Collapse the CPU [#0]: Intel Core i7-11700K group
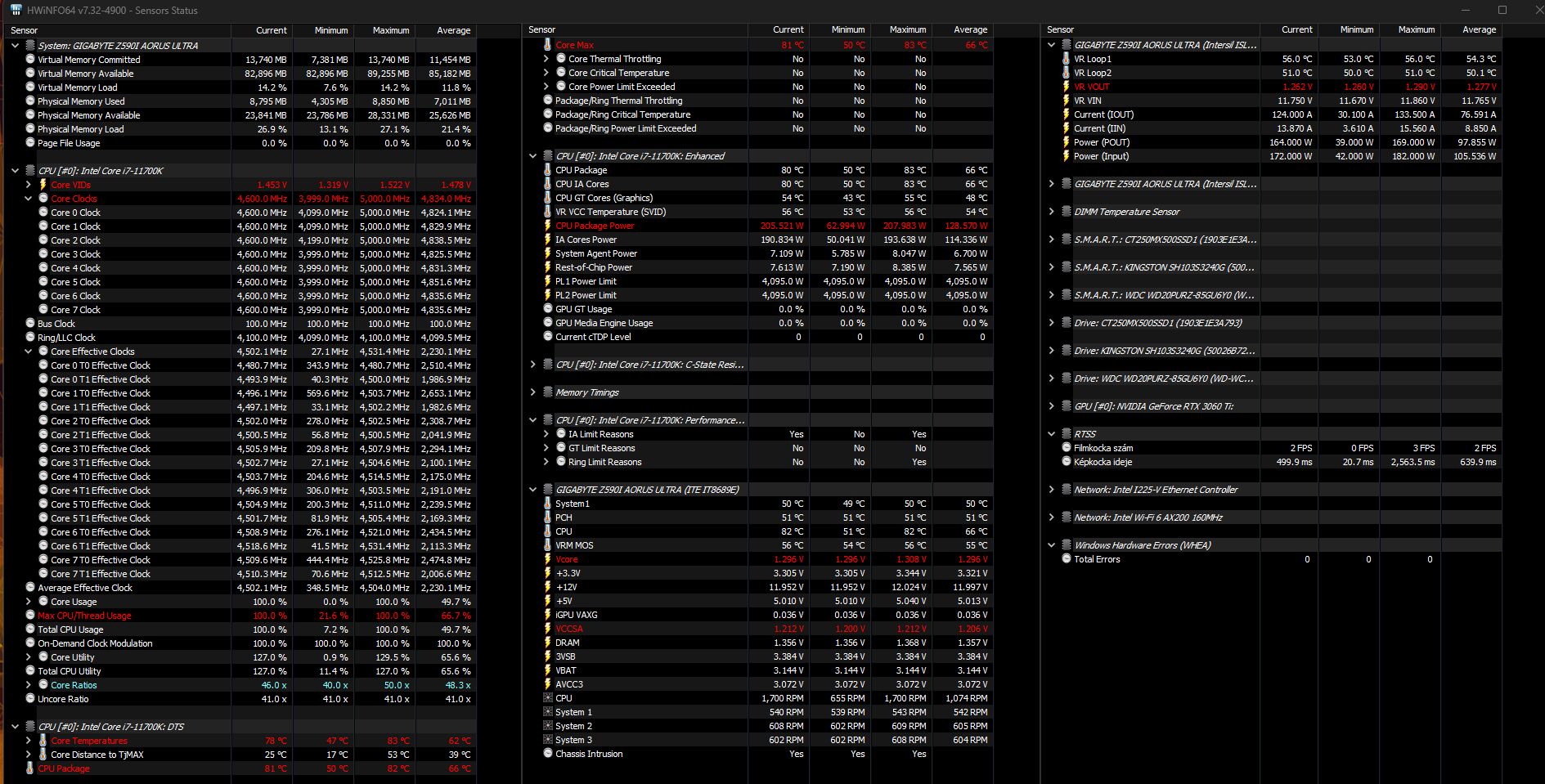The height and width of the screenshot is (784, 1545). pyautogui.click(x=15, y=171)
